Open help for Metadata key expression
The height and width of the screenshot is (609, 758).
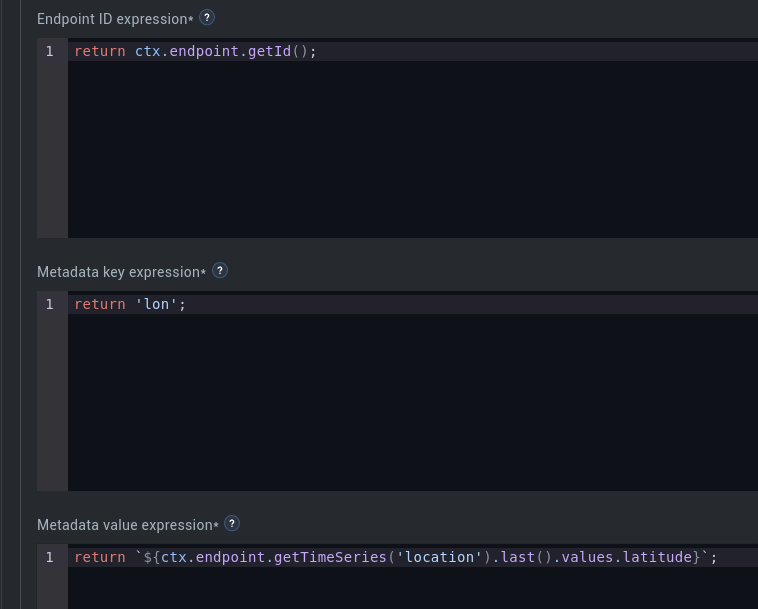click(x=220, y=271)
